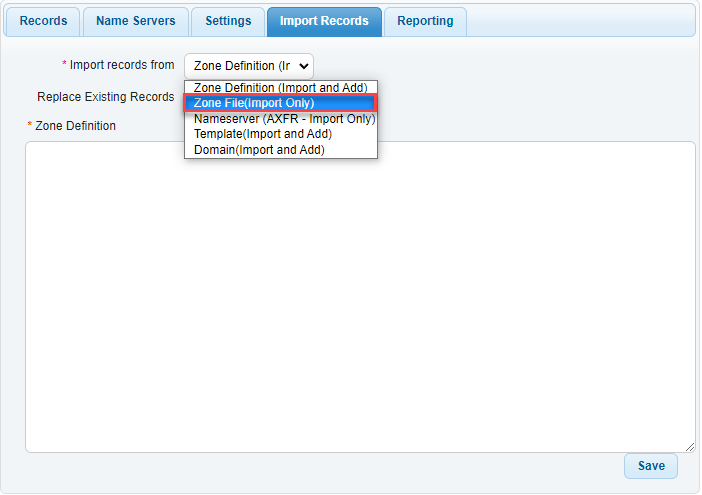Click the Replace Existing Records label

[106, 97]
